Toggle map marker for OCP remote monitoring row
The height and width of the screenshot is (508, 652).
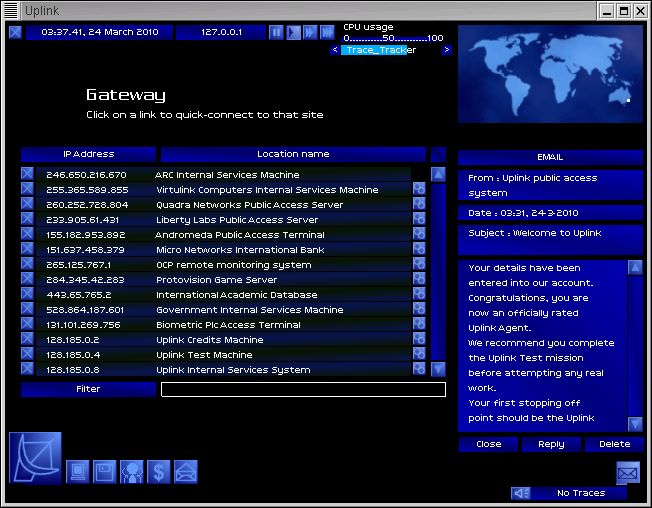(x=419, y=264)
